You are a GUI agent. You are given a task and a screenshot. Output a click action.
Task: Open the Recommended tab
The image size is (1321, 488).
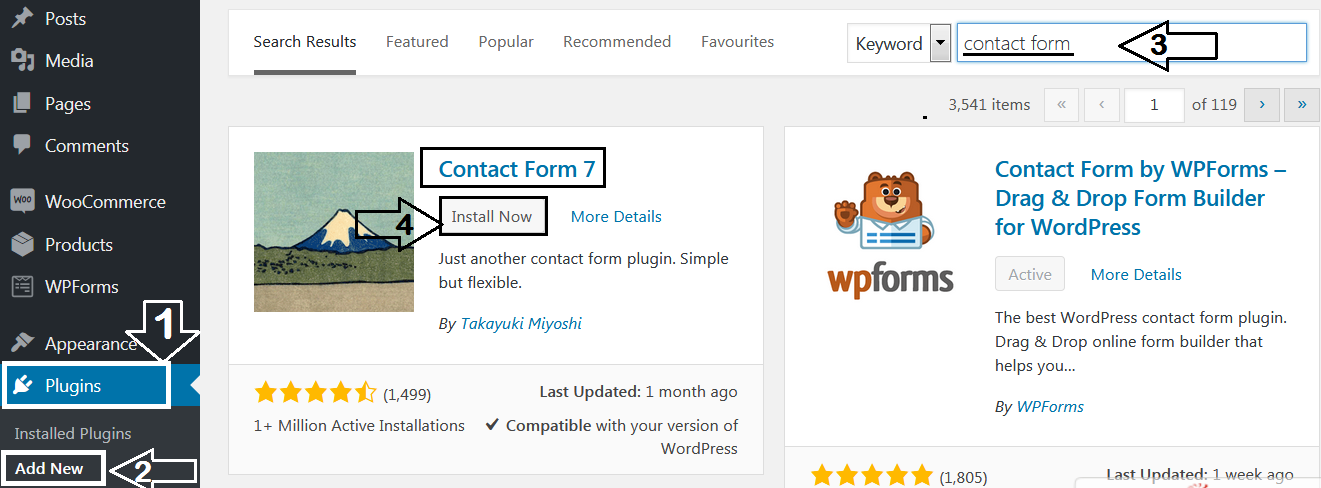click(x=617, y=42)
